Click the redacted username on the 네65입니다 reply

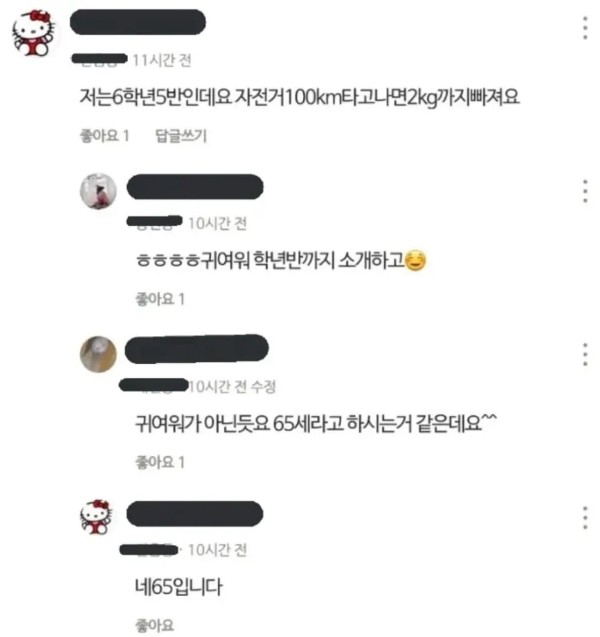pos(195,514)
